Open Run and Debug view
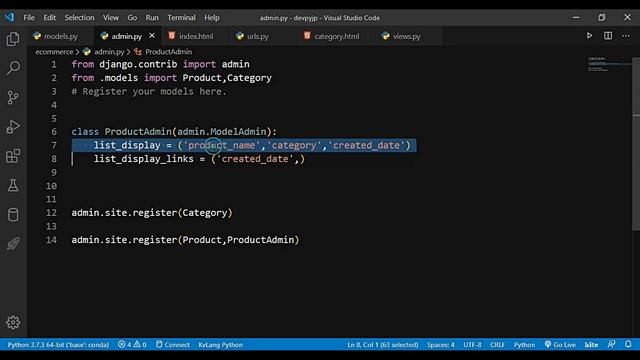 click(x=13, y=127)
